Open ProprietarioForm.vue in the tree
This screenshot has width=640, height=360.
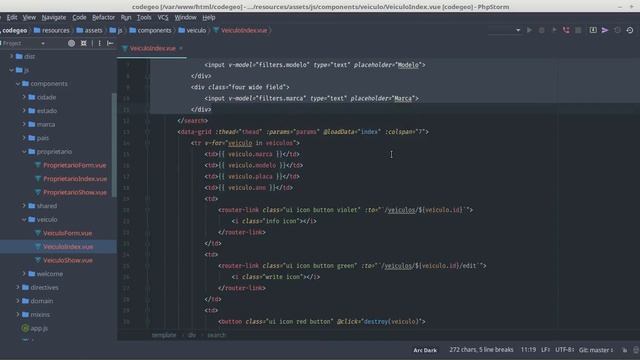pyautogui.click(x=74, y=165)
